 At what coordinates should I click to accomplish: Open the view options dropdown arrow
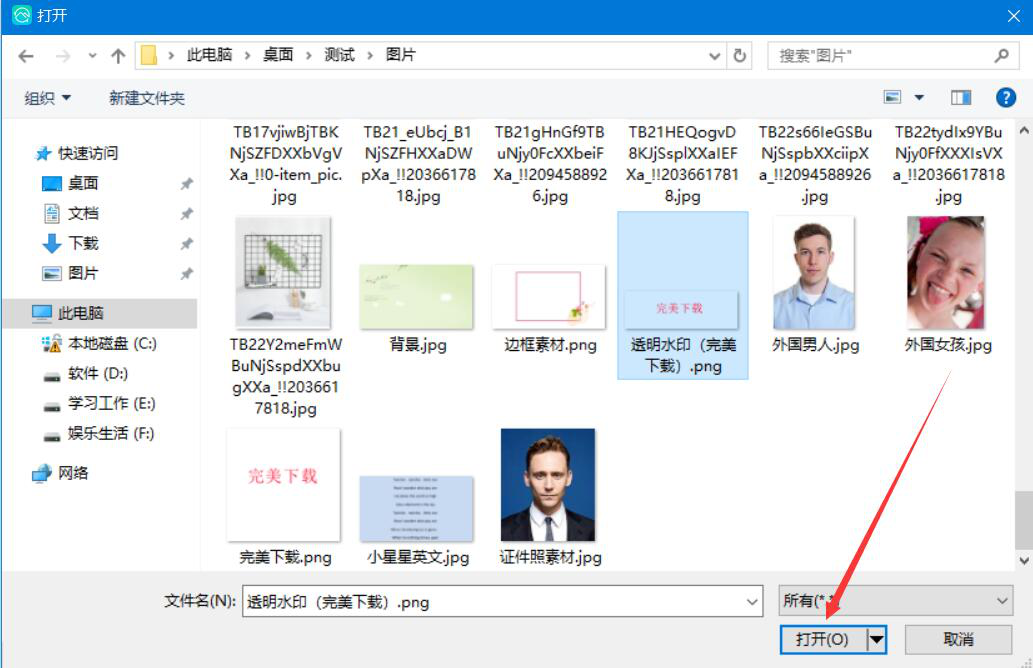click(x=919, y=97)
